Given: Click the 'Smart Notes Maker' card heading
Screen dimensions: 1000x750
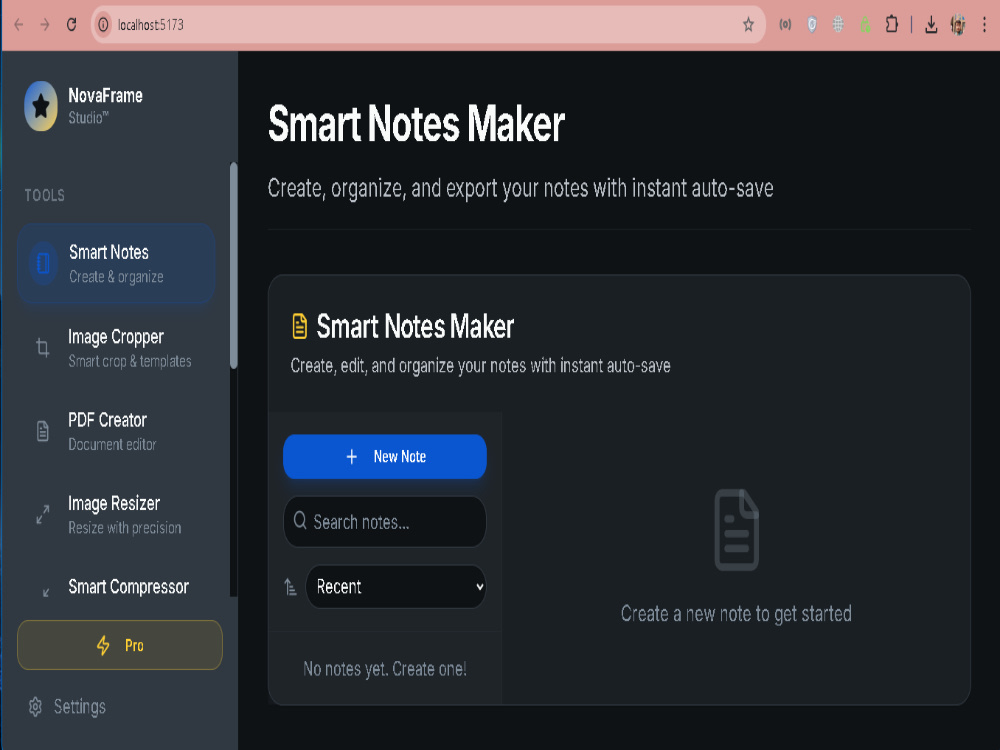Looking at the screenshot, I should (415, 327).
